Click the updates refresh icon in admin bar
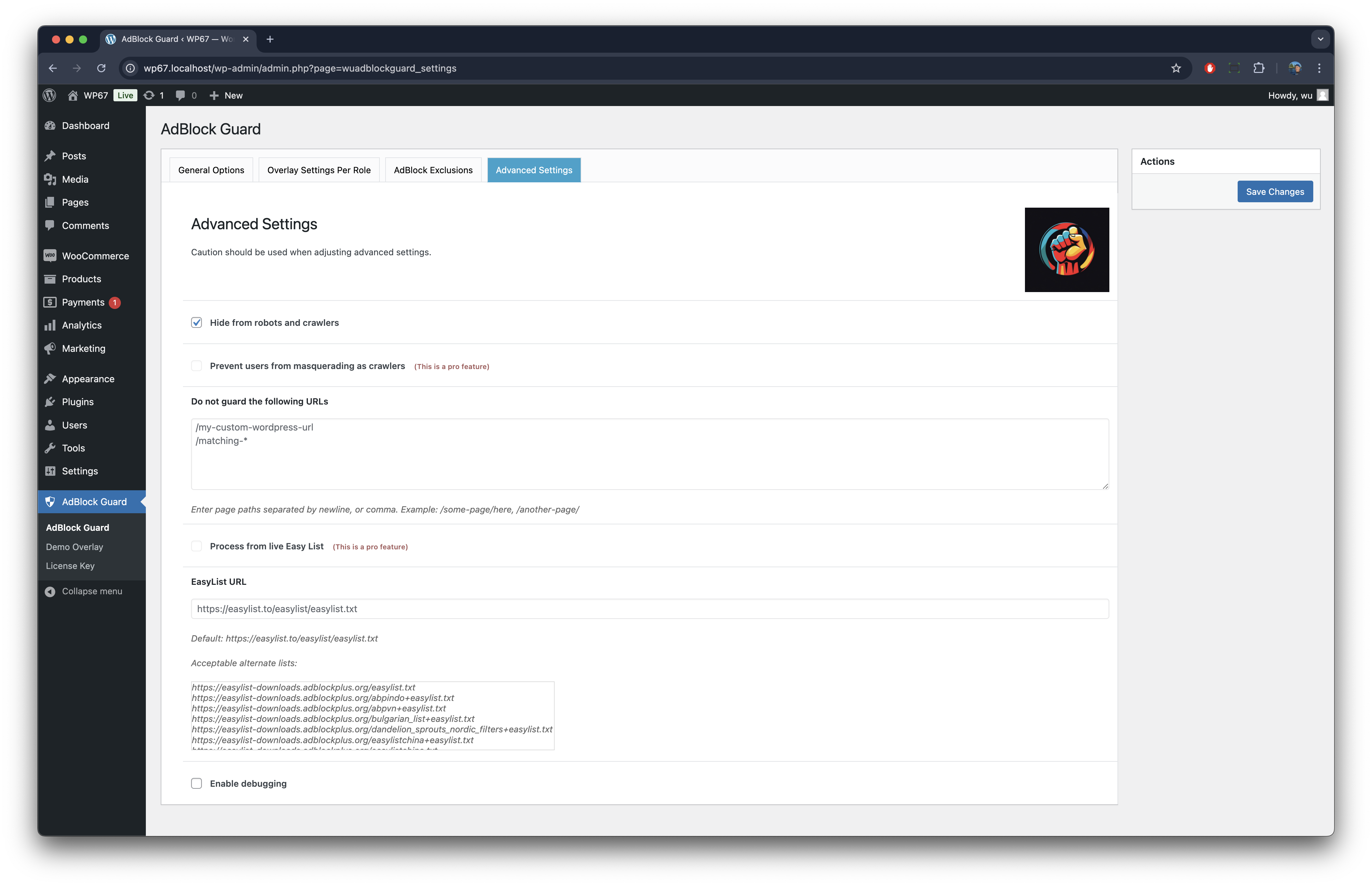The height and width of the screenshot is (886, 1372). pos(149,95)
